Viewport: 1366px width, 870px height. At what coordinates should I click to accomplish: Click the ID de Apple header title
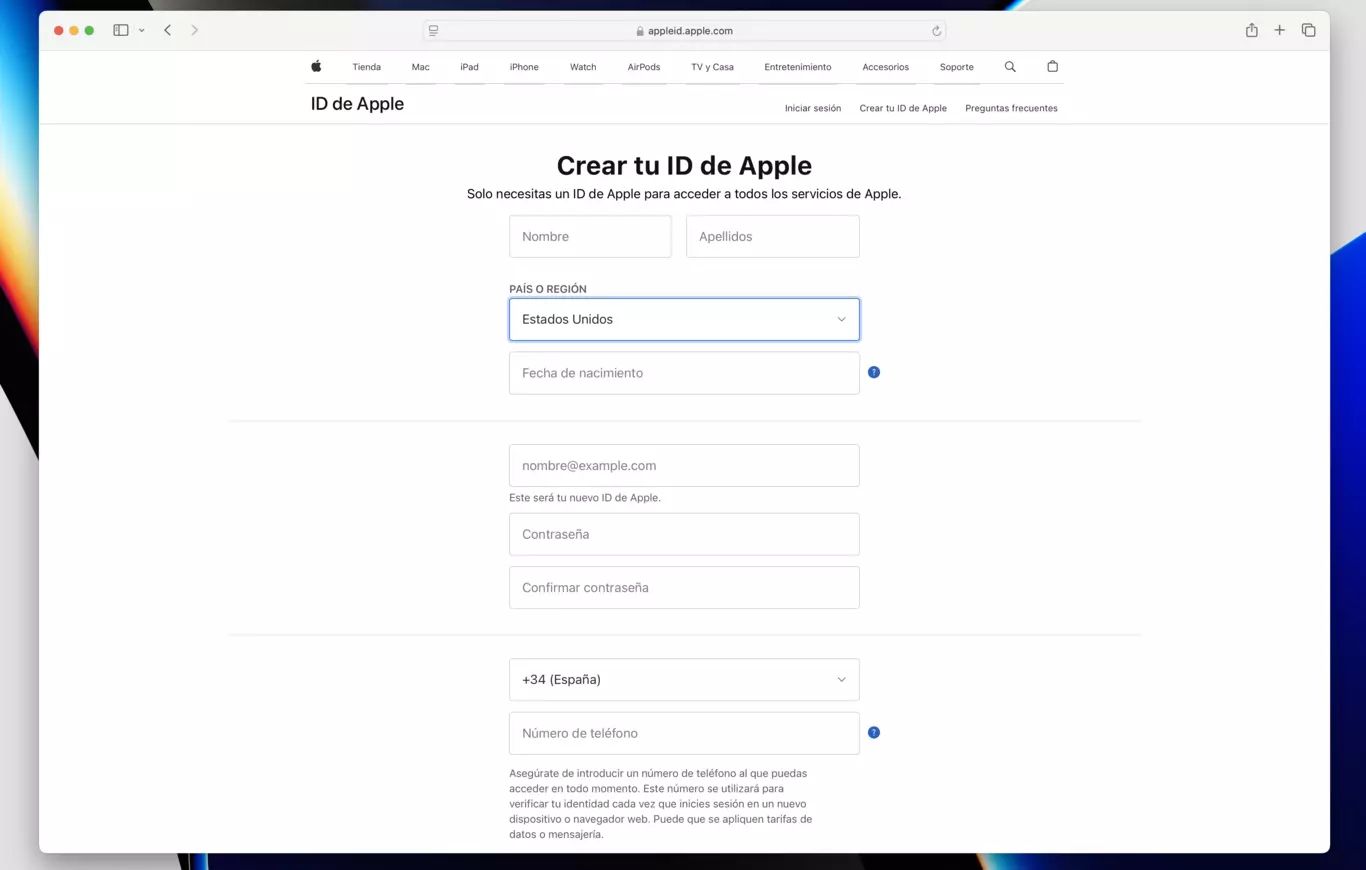click(x=357, y=104)
